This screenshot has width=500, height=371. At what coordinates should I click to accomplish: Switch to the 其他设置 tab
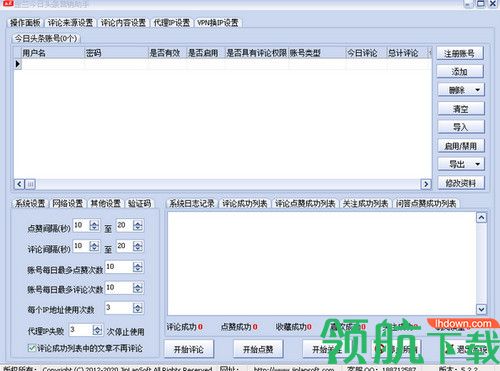tap(106, 203)
